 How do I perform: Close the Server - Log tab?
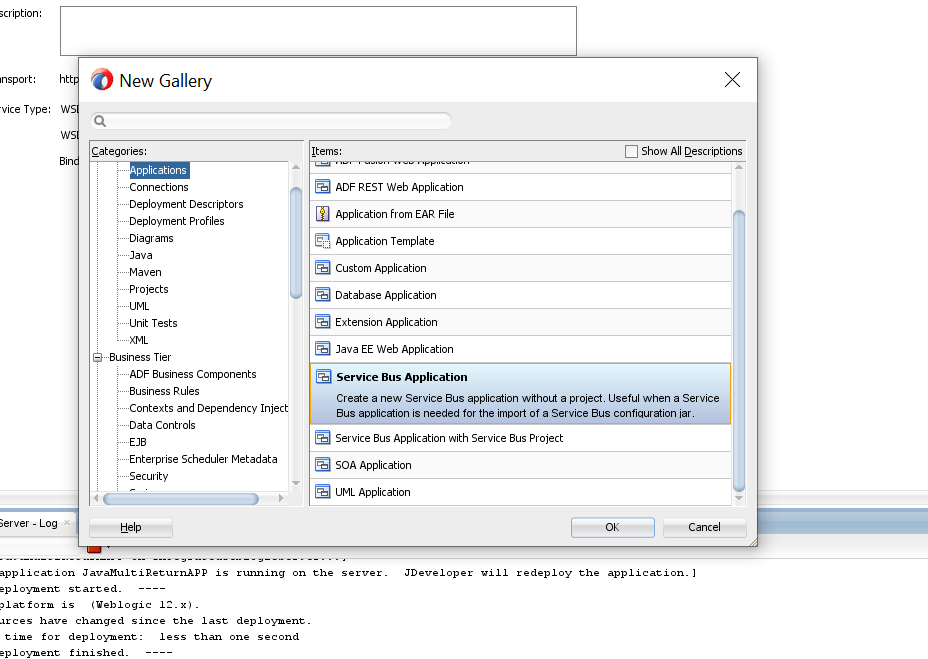[67, 522]
